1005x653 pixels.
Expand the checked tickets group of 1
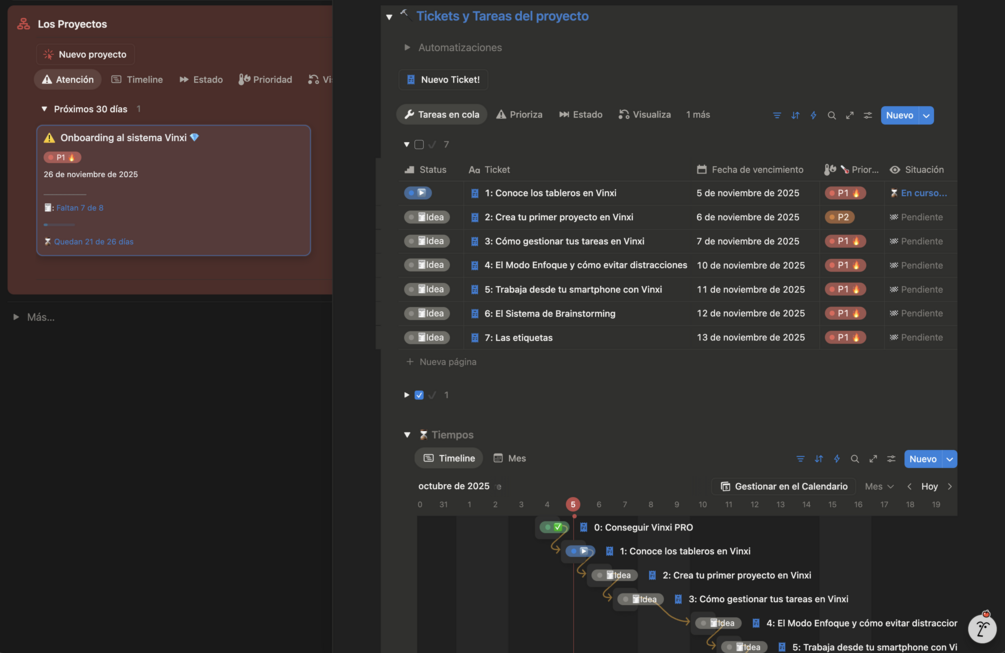(406, 395)
